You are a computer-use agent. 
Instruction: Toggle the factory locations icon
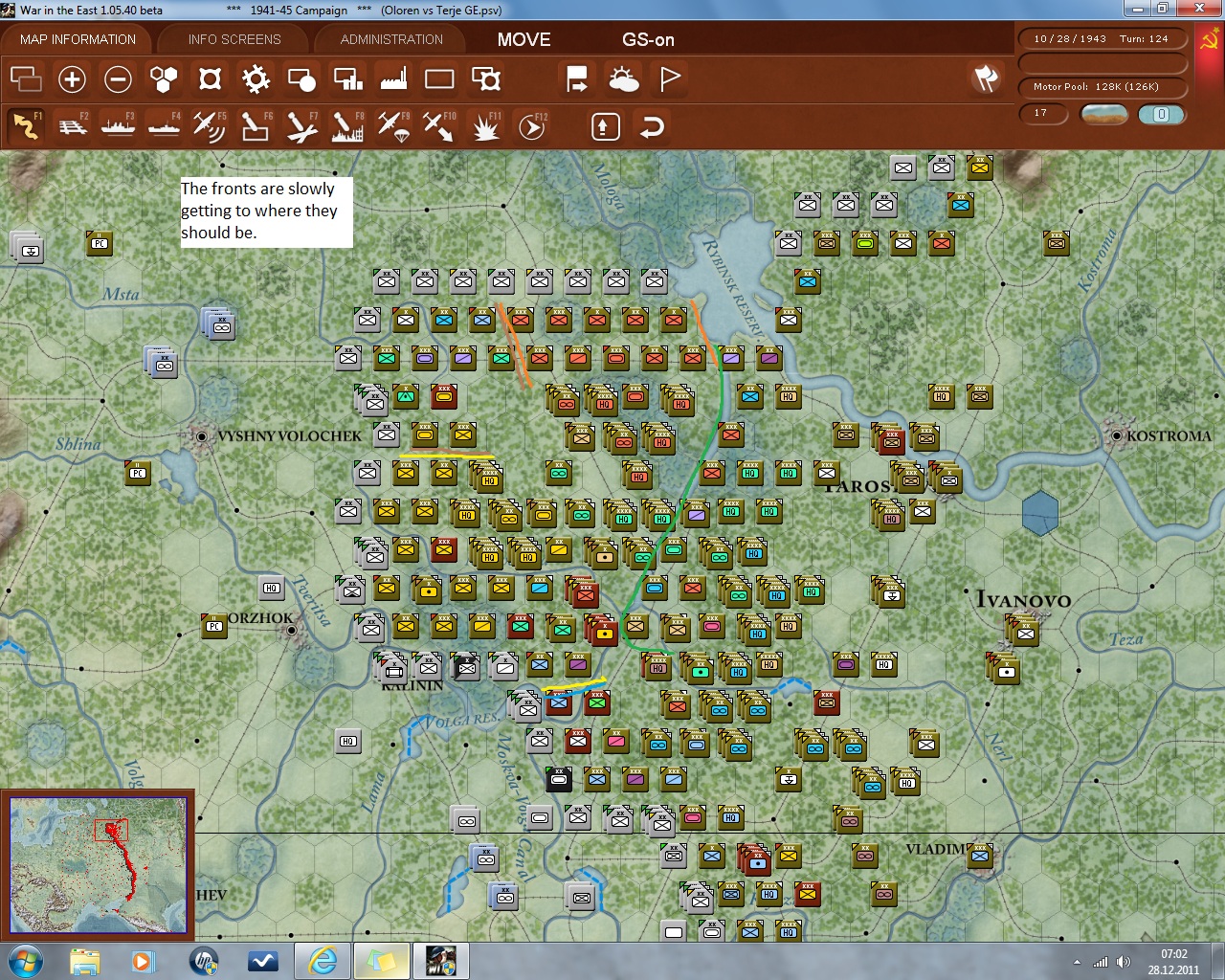[x=393, y=78]
